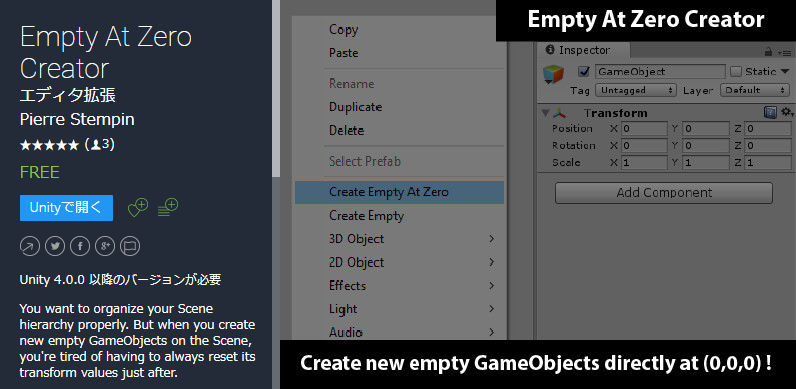Open the エディタ拡張 category link
The image size is (796, 389).
68,95
